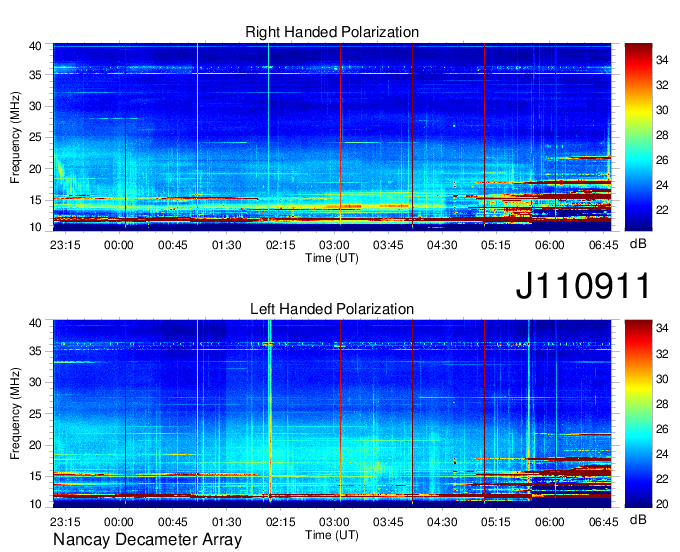Click Time (UT) label under Right Handed plot
This screenshot has height=552, width=680.
coord(332,258)
